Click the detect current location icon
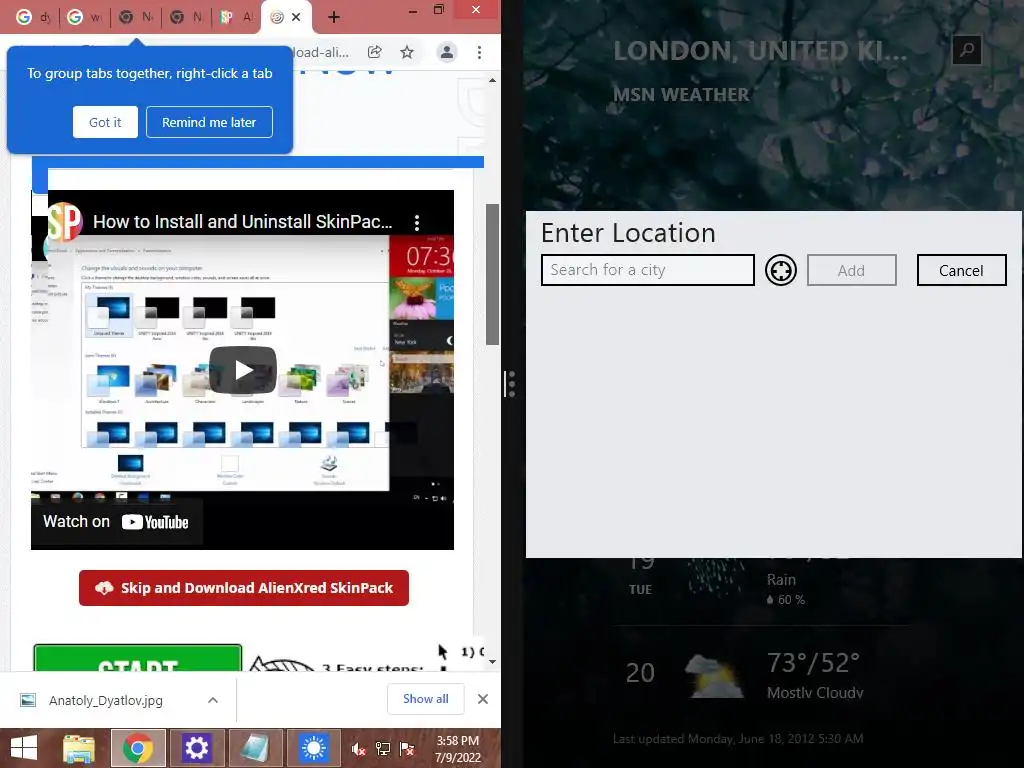This screenshot has width=1024, height=768. [780, 270]
